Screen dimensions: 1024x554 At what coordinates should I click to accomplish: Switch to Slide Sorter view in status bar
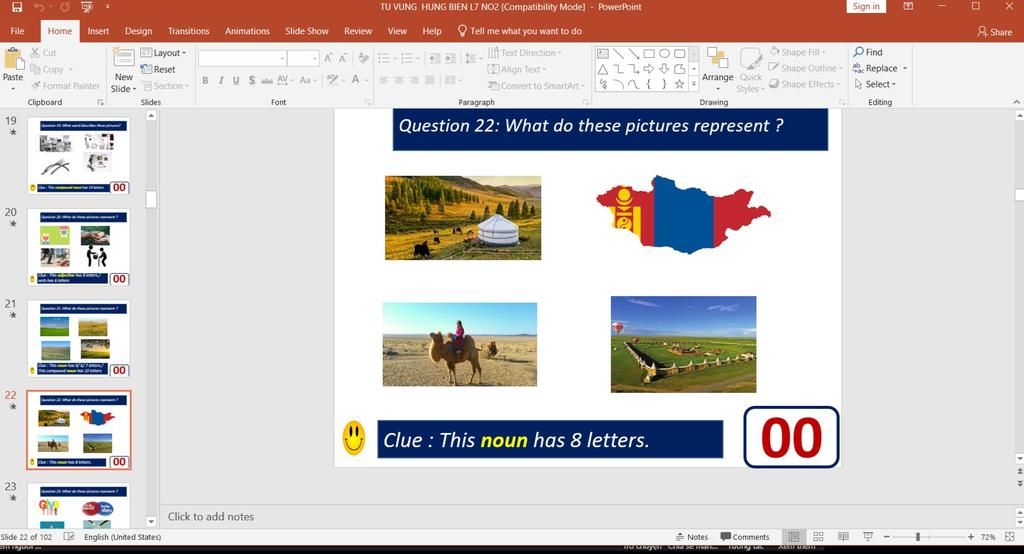(818, 536)
